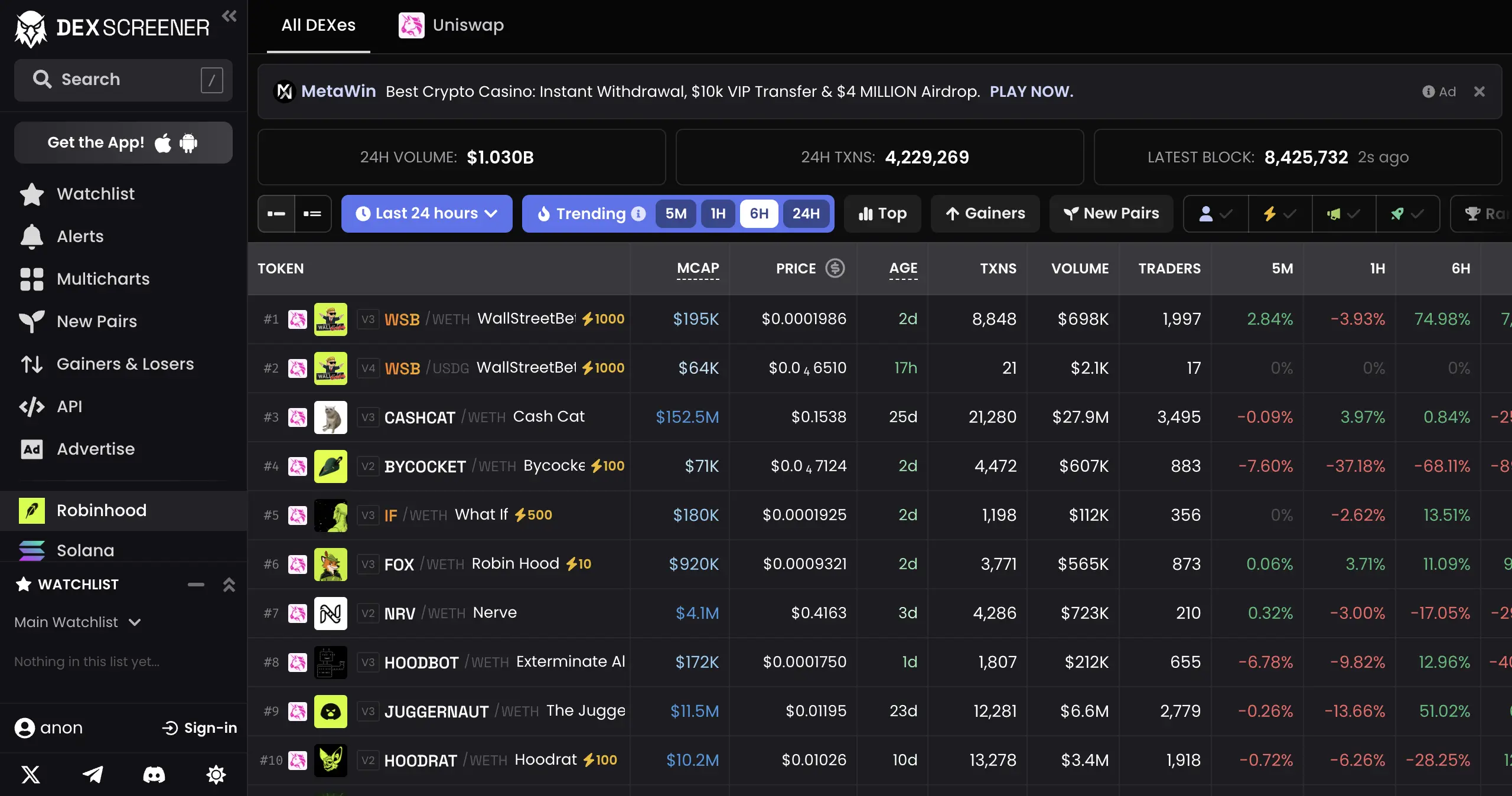The height and width of the screenshot is (796, 1512).
Task: Open the Last 24 hours dropdown
Action: click(x=427, y=214)
